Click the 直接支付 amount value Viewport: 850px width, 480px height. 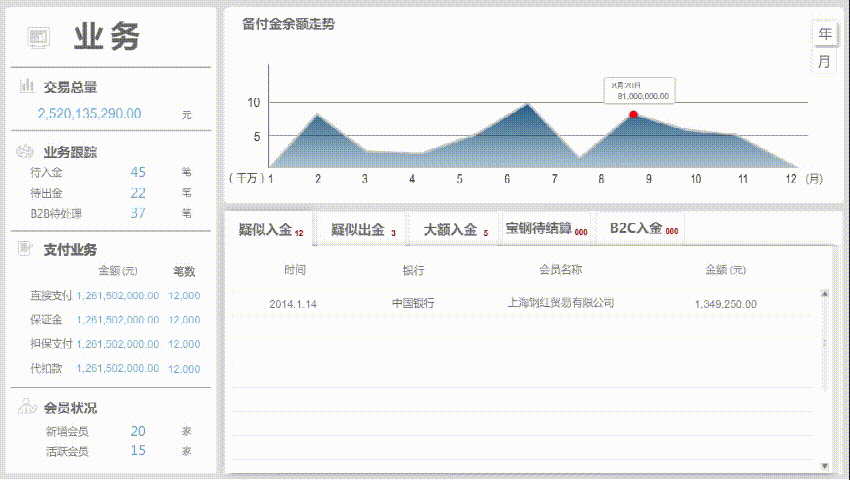[x=117, y=296]
